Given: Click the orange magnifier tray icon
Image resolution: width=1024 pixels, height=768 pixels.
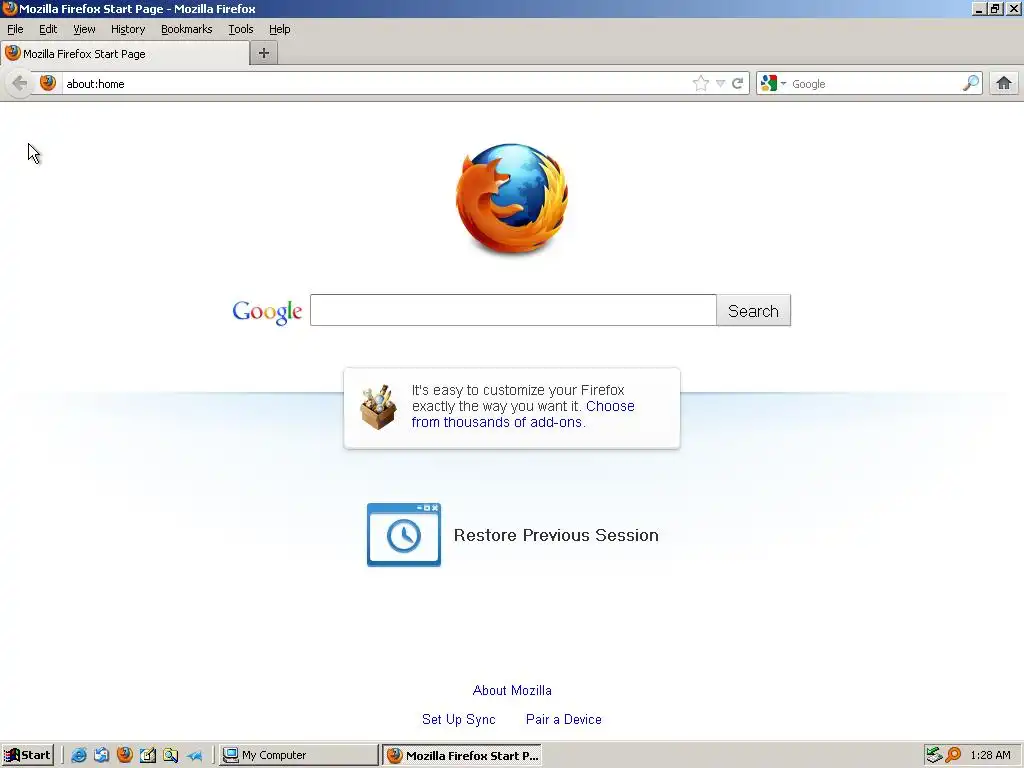Looking at the screenshot, I should (x=953, y=755).
